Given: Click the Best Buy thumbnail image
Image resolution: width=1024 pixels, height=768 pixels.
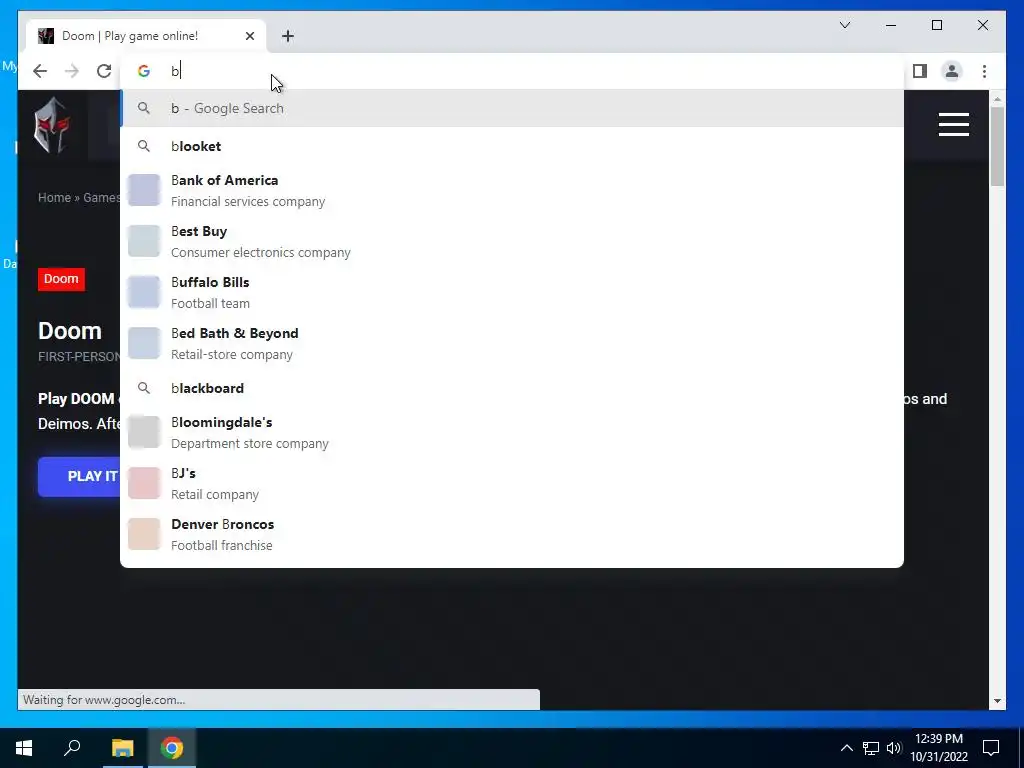Looking at the screenshot, I should [144, 241].
